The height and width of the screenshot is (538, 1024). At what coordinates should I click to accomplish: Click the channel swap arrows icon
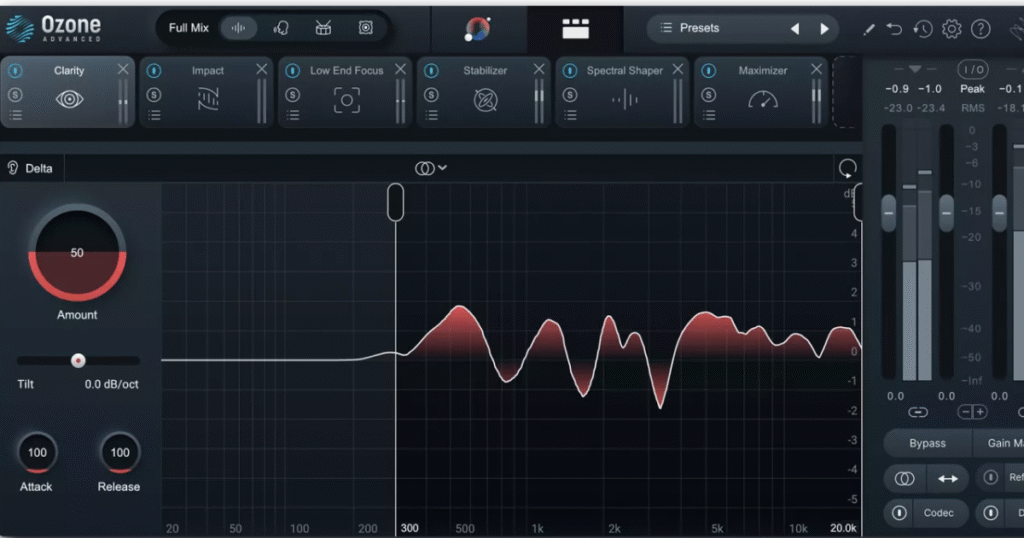(948, 479)
